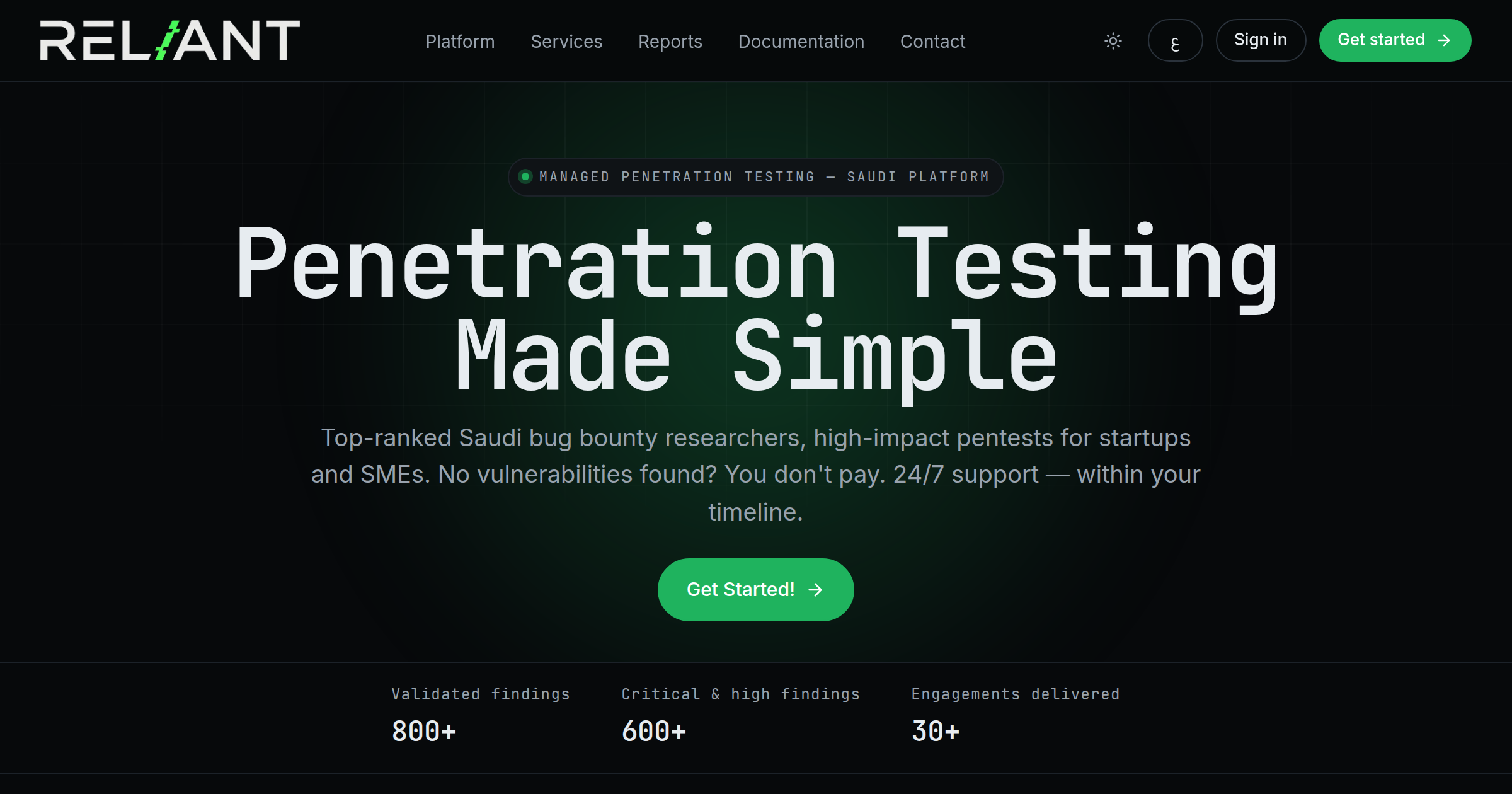Viewport: 1512px width, 794px height.
Task: Go to the Reports page
Action: pos(670,42)
